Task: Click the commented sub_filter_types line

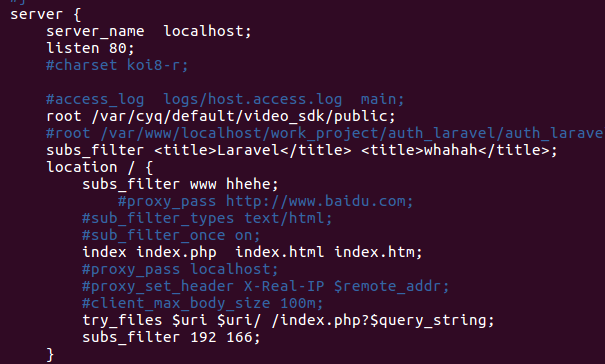Action: click(207, 218)
